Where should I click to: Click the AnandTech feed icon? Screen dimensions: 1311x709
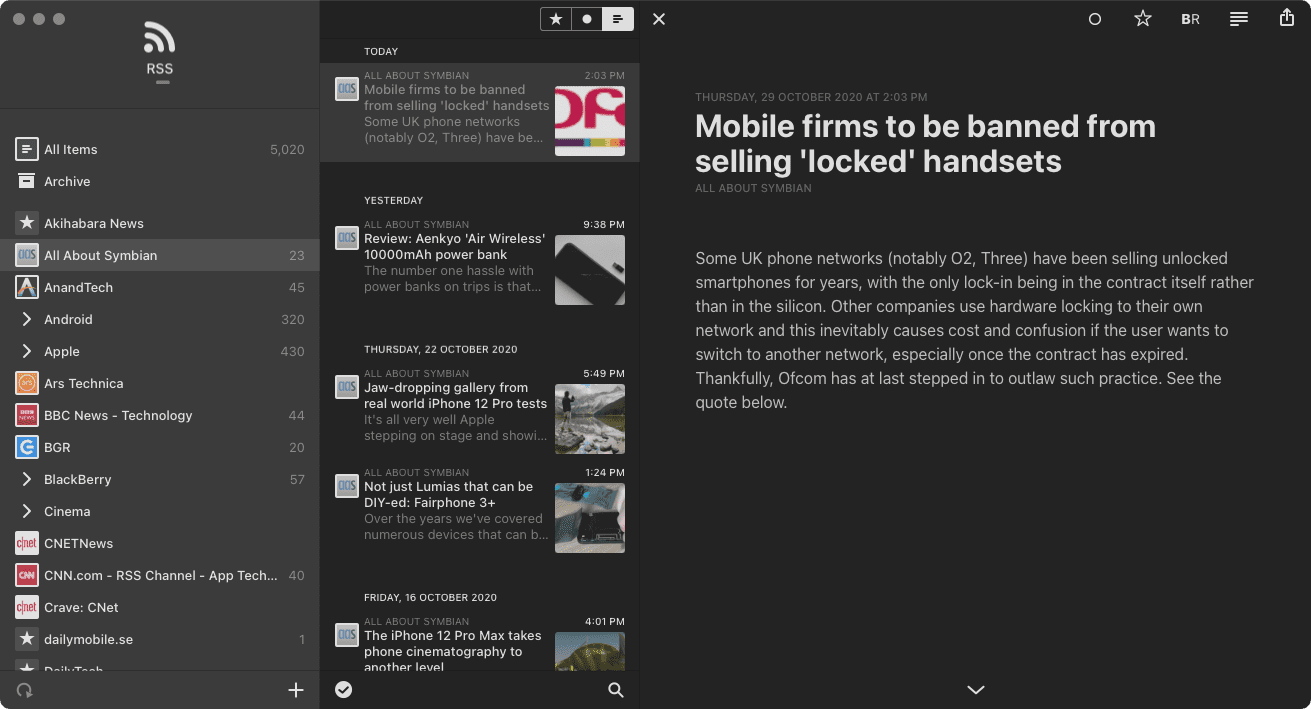(x=27, y=287)
